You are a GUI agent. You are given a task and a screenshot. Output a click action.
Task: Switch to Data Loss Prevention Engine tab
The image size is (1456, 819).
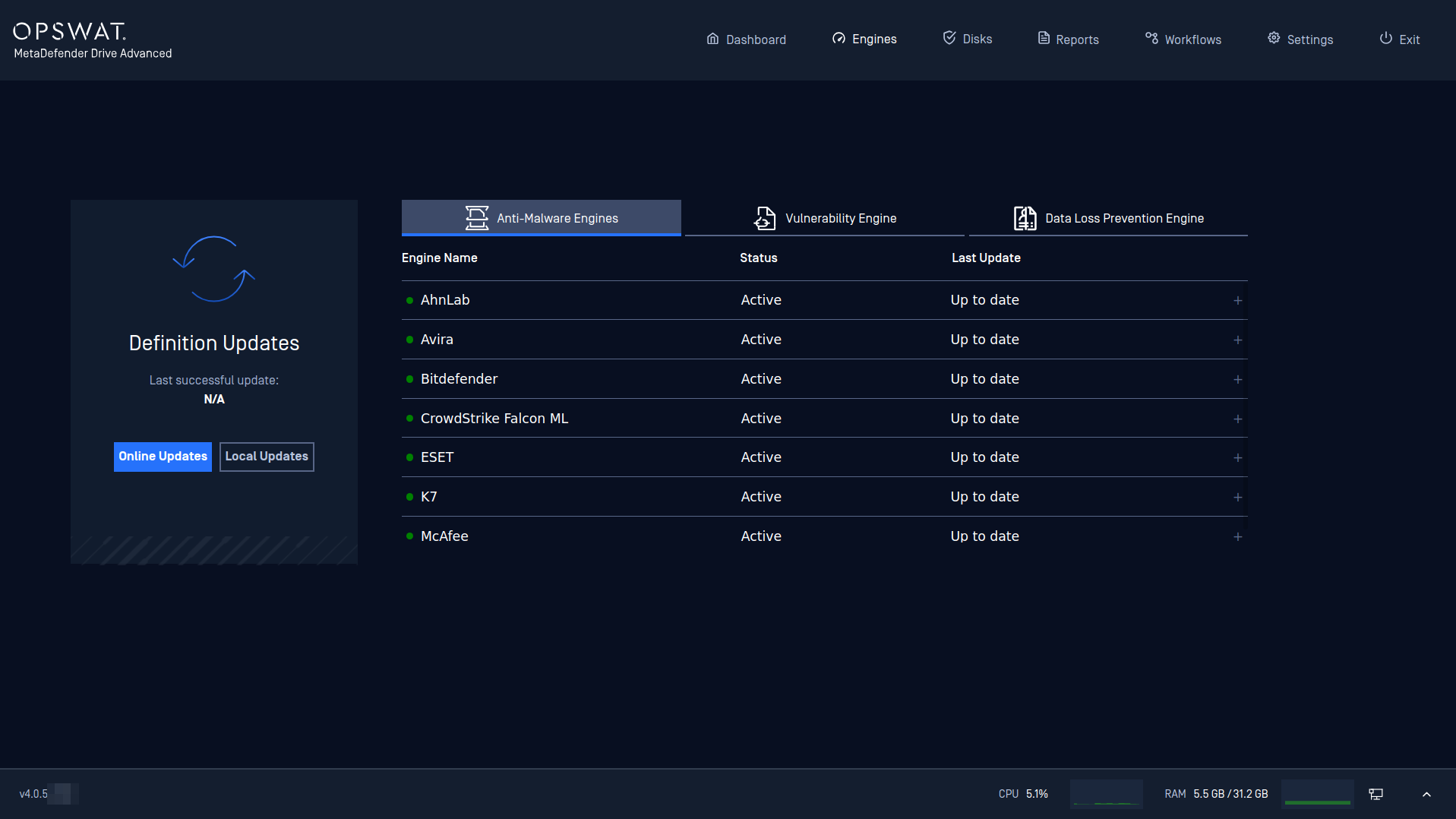1108,218
